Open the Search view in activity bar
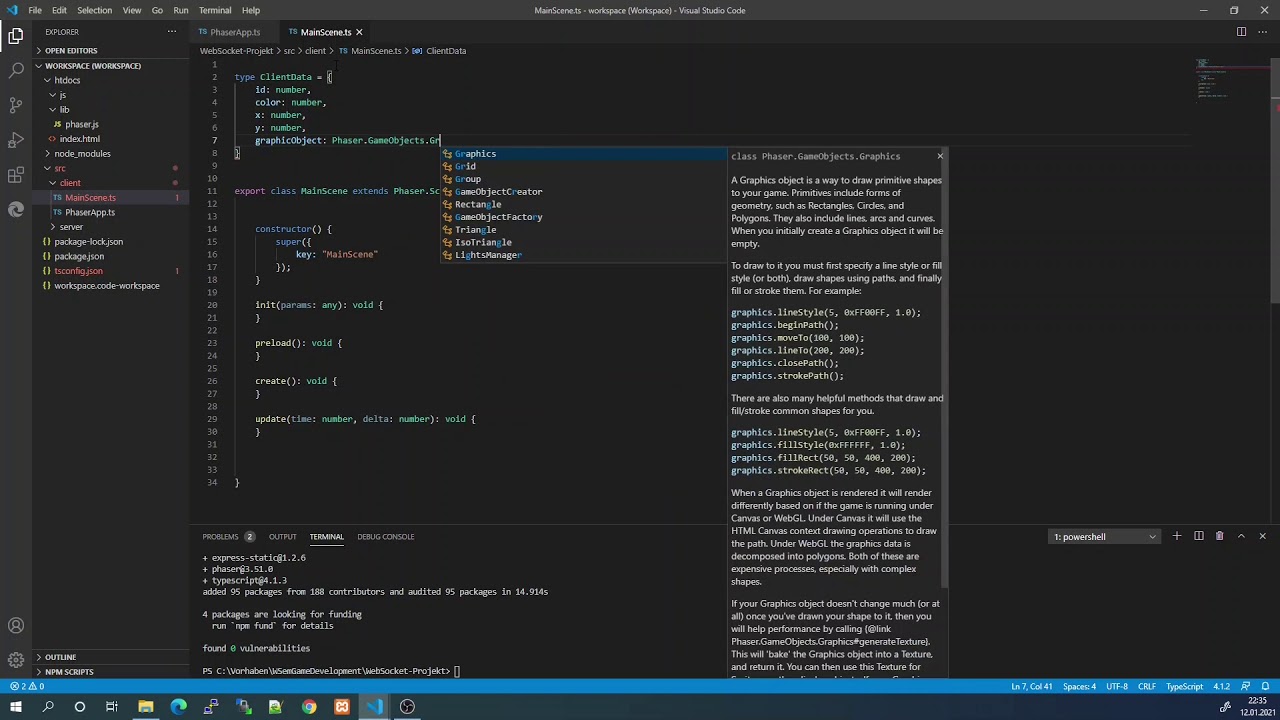Image resolution: width=1280 pixels, height=720 pixels. pos(16,70)
